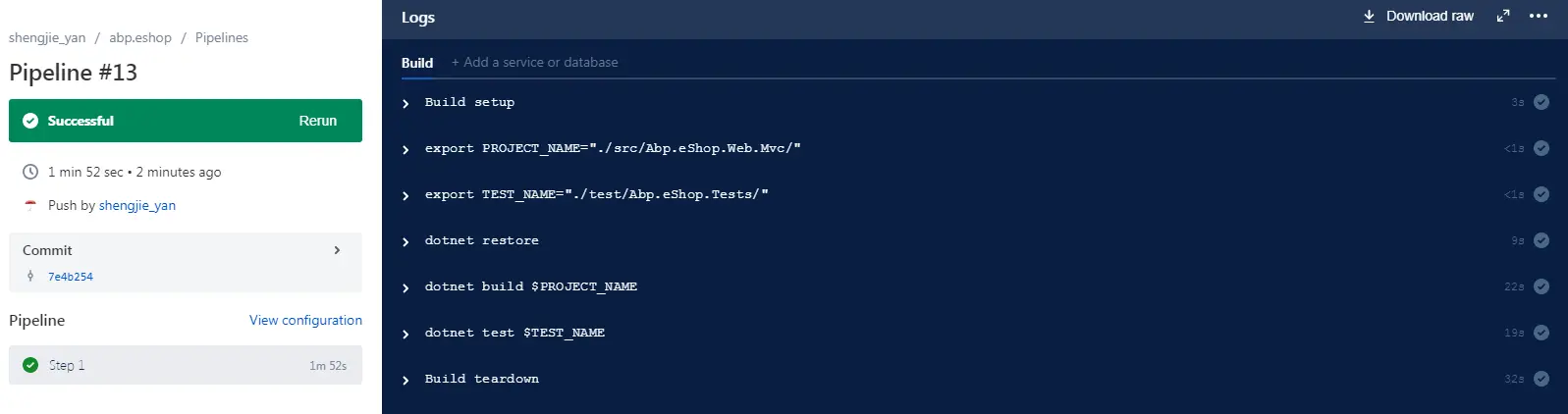Expand the dotnet restore log entry
1568x414 pixels.
click(x=406, y=241)
